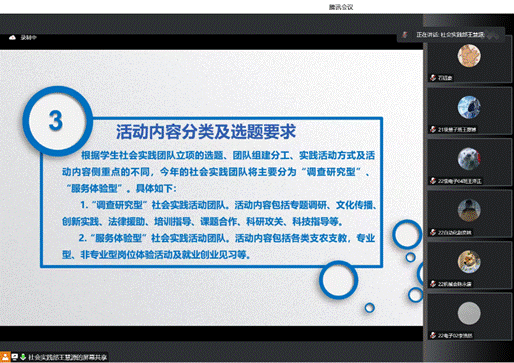
Task: Click the 屏幕共享 sharer name text at bottom
Action: (68, 357)
